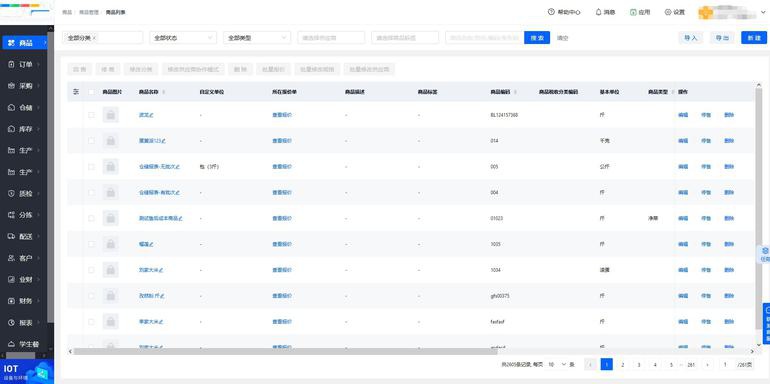Select the 订单 sidebar icon

point(12,64)
